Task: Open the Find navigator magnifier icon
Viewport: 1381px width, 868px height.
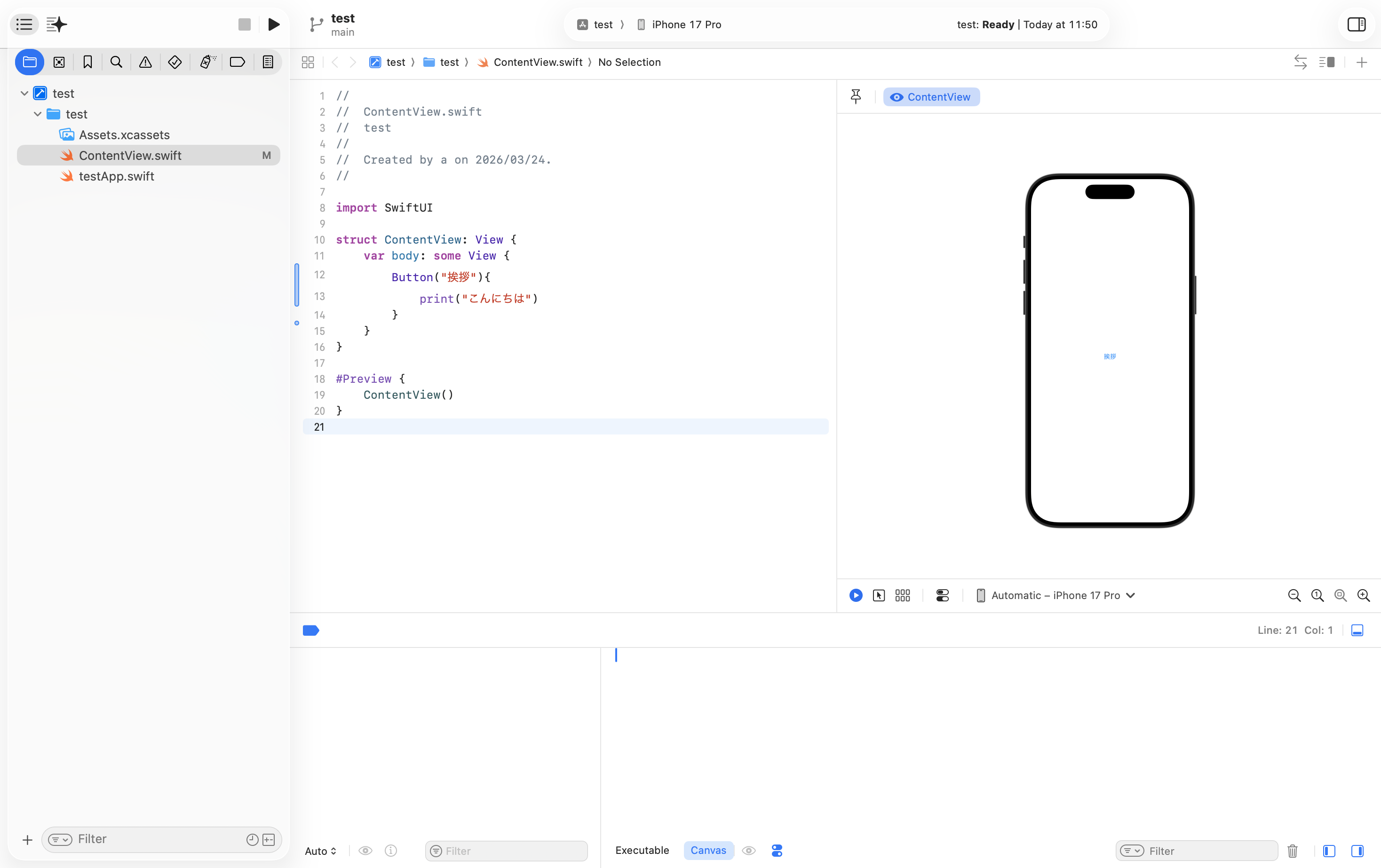Action: point(116,62)
